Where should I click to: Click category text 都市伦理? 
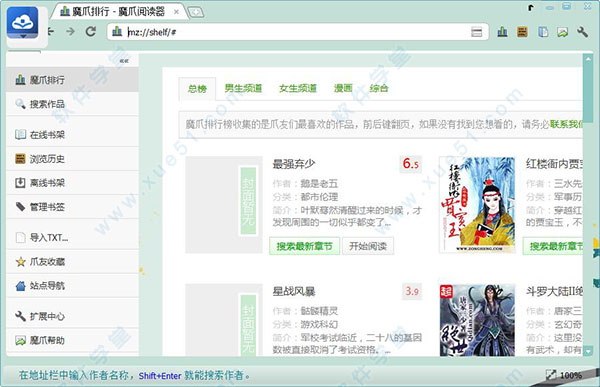[319, 197]
